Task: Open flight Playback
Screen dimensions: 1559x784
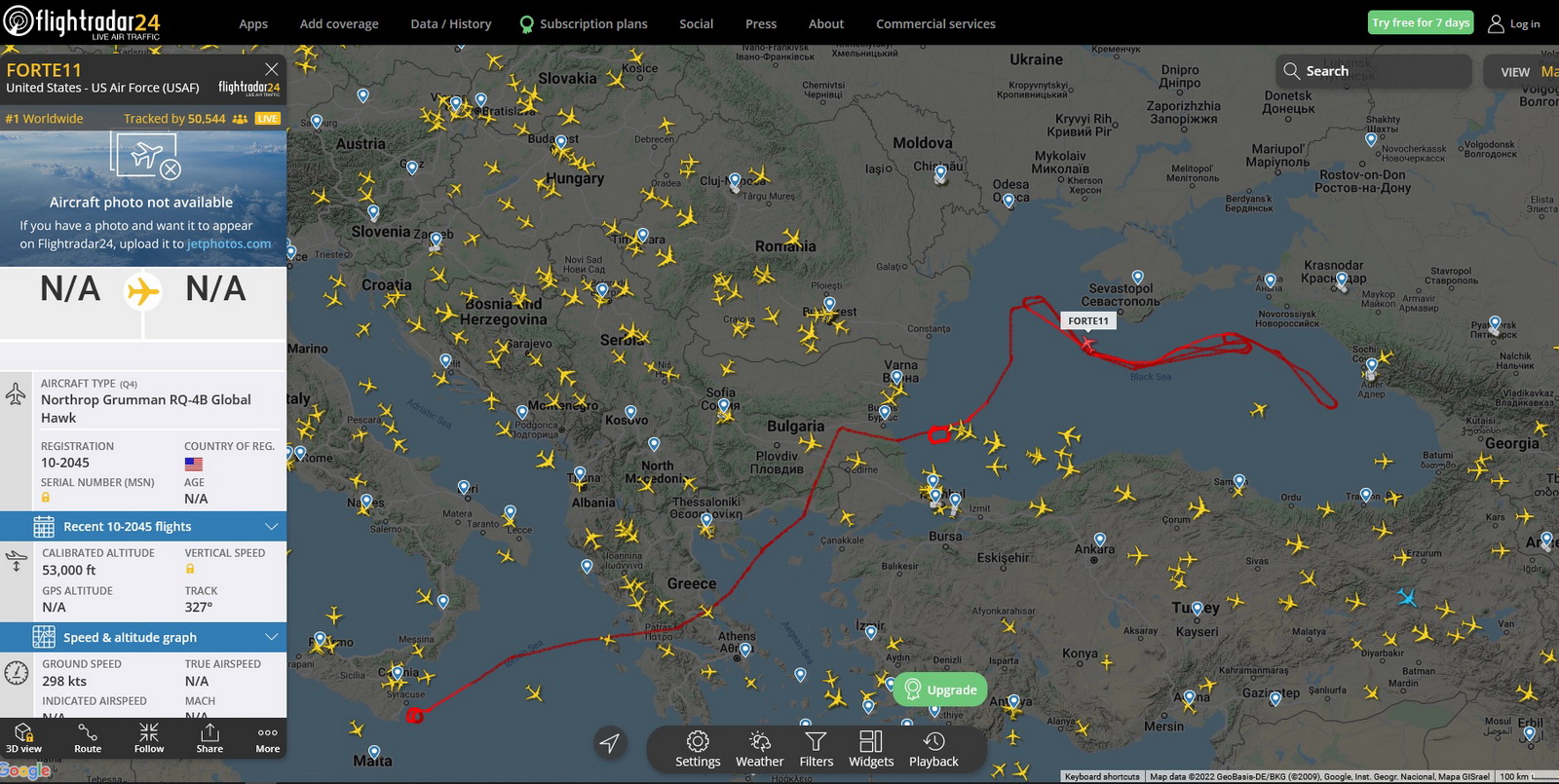Action: [x=933, y=749]
